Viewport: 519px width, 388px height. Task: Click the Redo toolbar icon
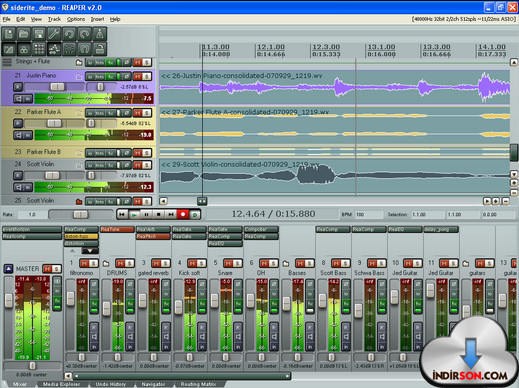84,34
